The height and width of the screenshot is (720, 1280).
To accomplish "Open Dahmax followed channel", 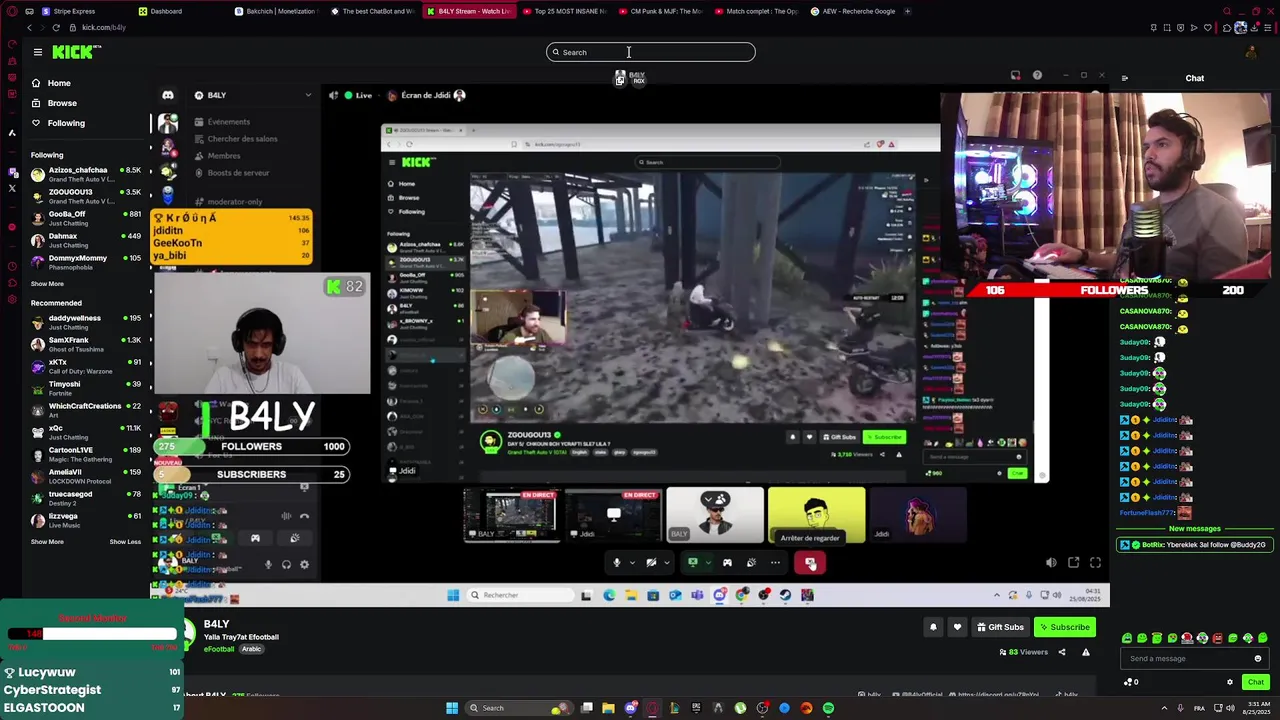I will (86, 239).
